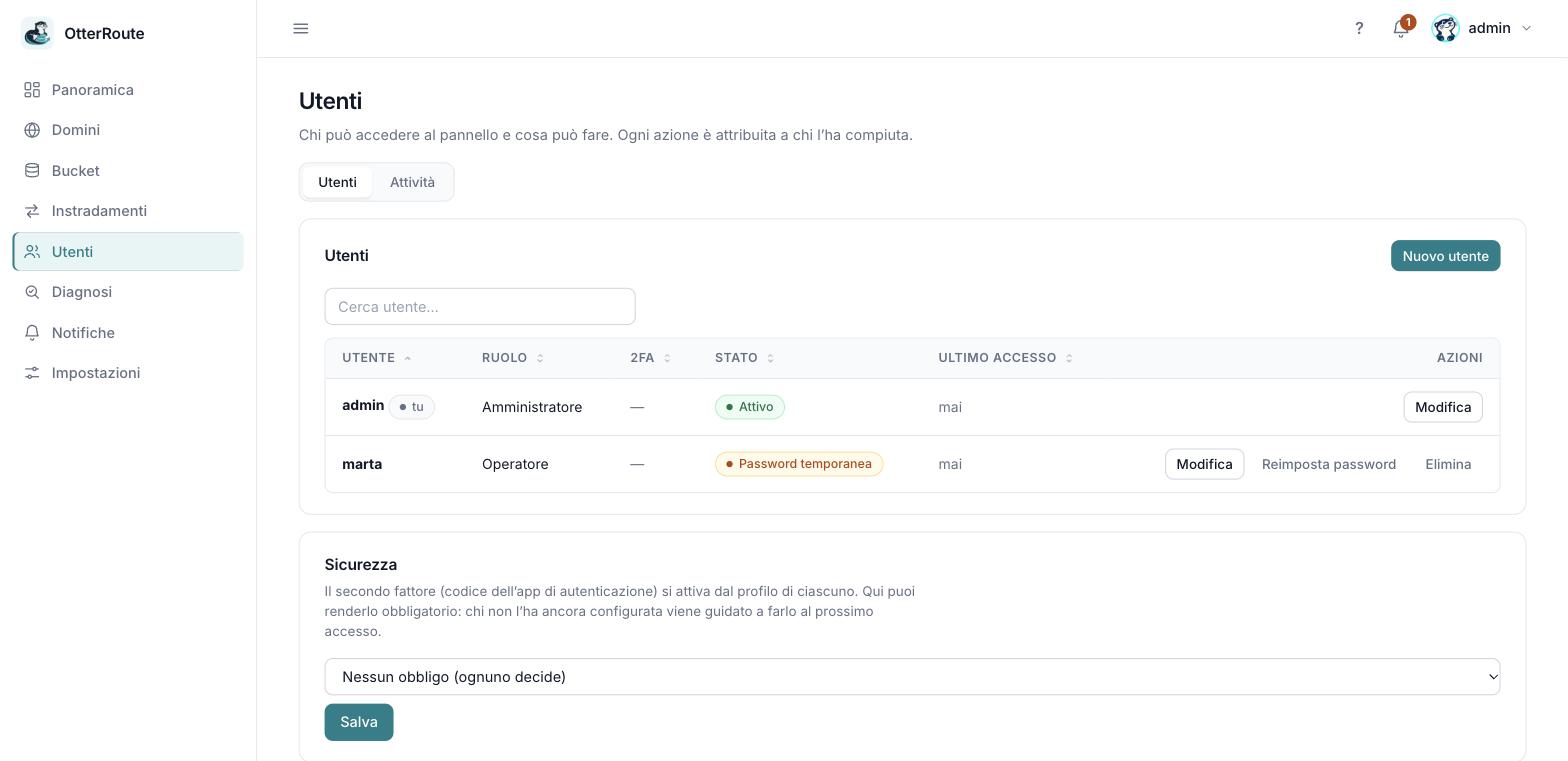
Task: Click the Impostazioni sliders icon
Action: [x=32, y=373]
